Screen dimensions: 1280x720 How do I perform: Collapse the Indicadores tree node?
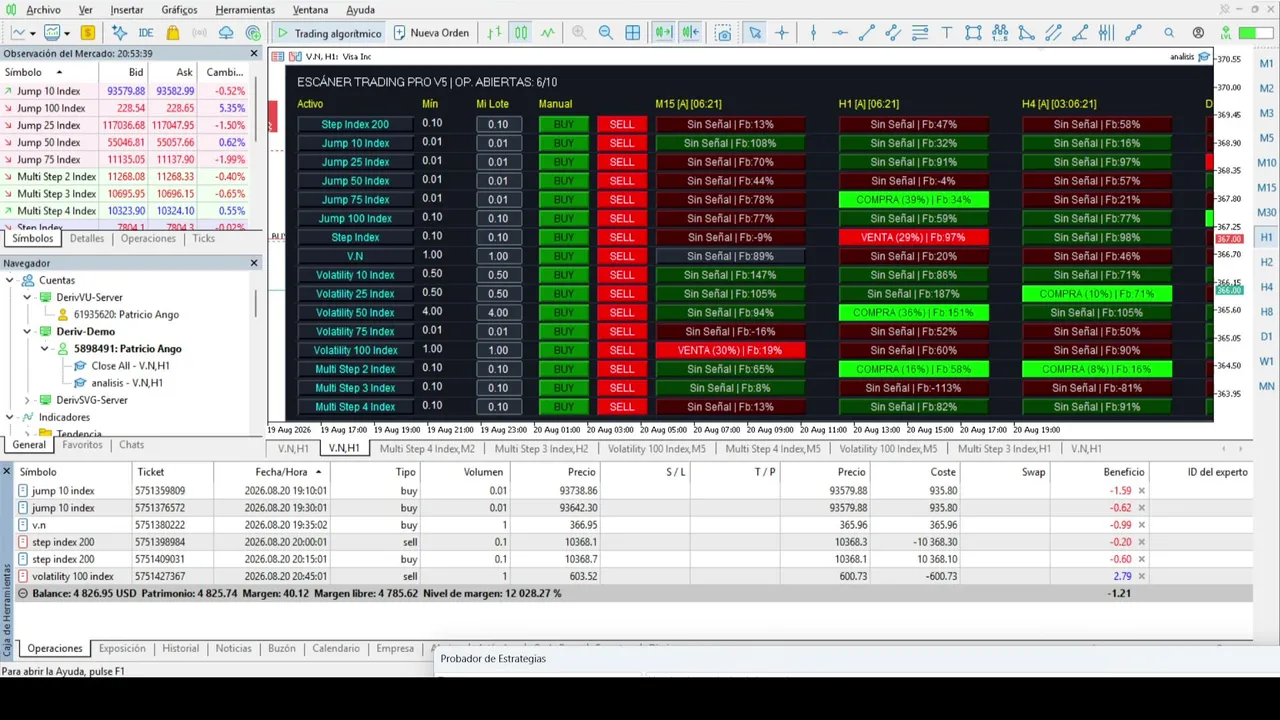tap(10, 417)
